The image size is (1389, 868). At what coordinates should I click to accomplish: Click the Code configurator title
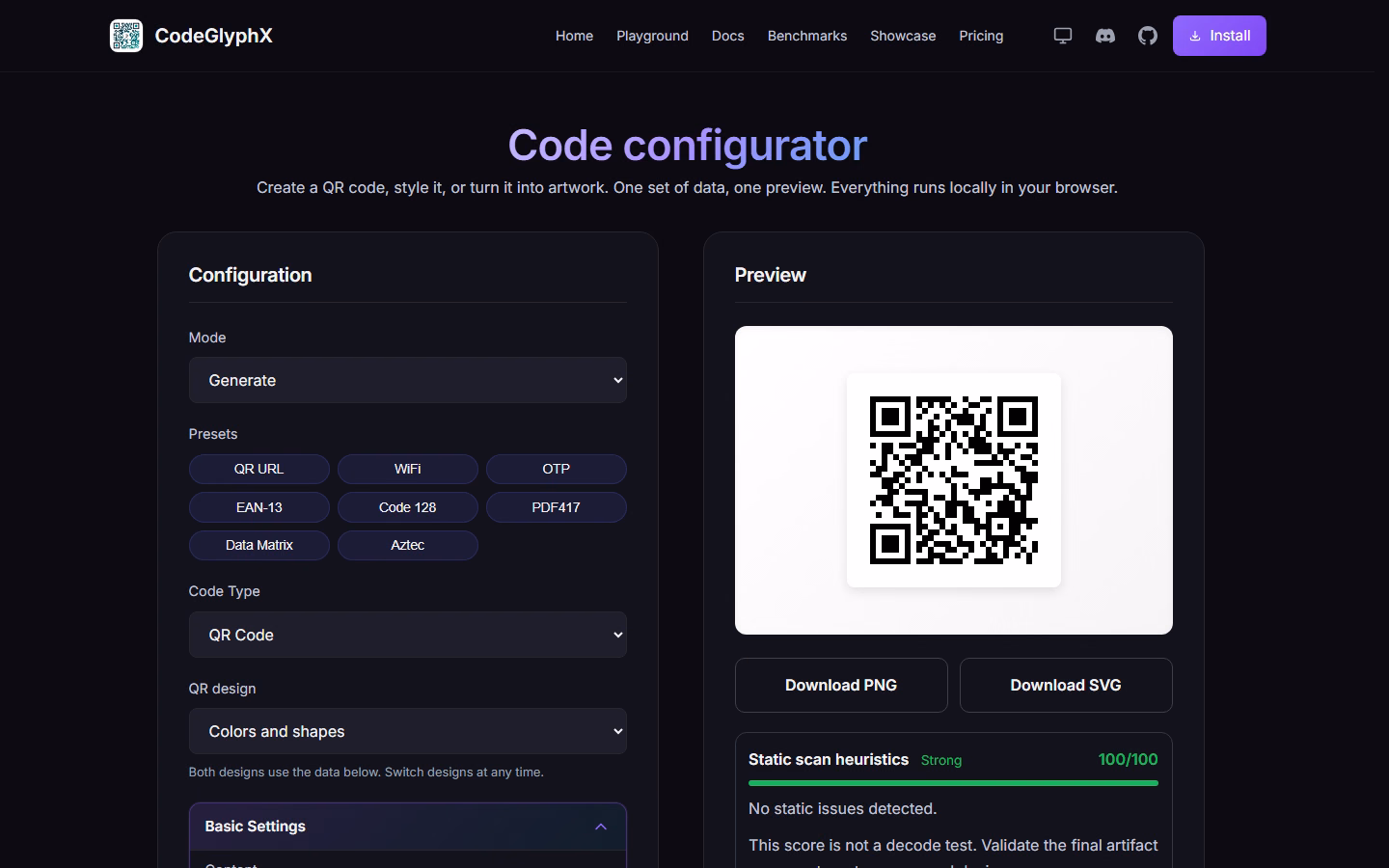tap(688, 145)
